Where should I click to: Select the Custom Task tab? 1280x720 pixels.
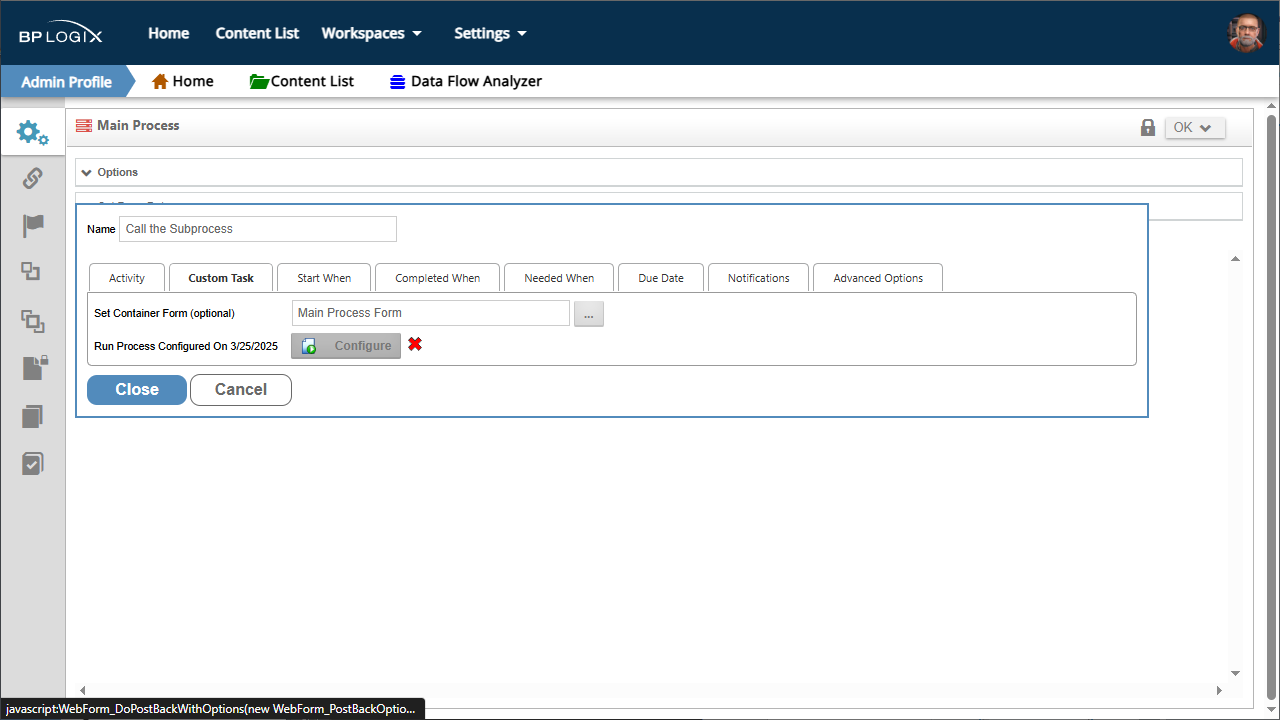click(x=221, y=278)
